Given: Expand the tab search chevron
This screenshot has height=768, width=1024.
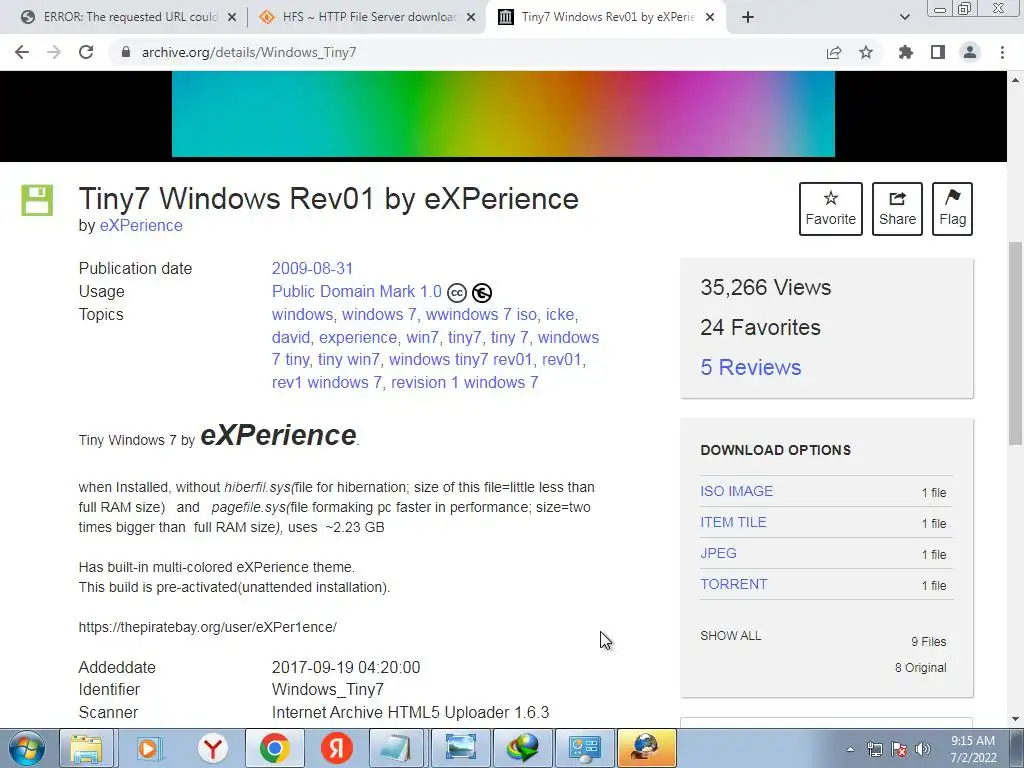Looking at the screenshot, I should pyautogui.click(x=904, y=17).
